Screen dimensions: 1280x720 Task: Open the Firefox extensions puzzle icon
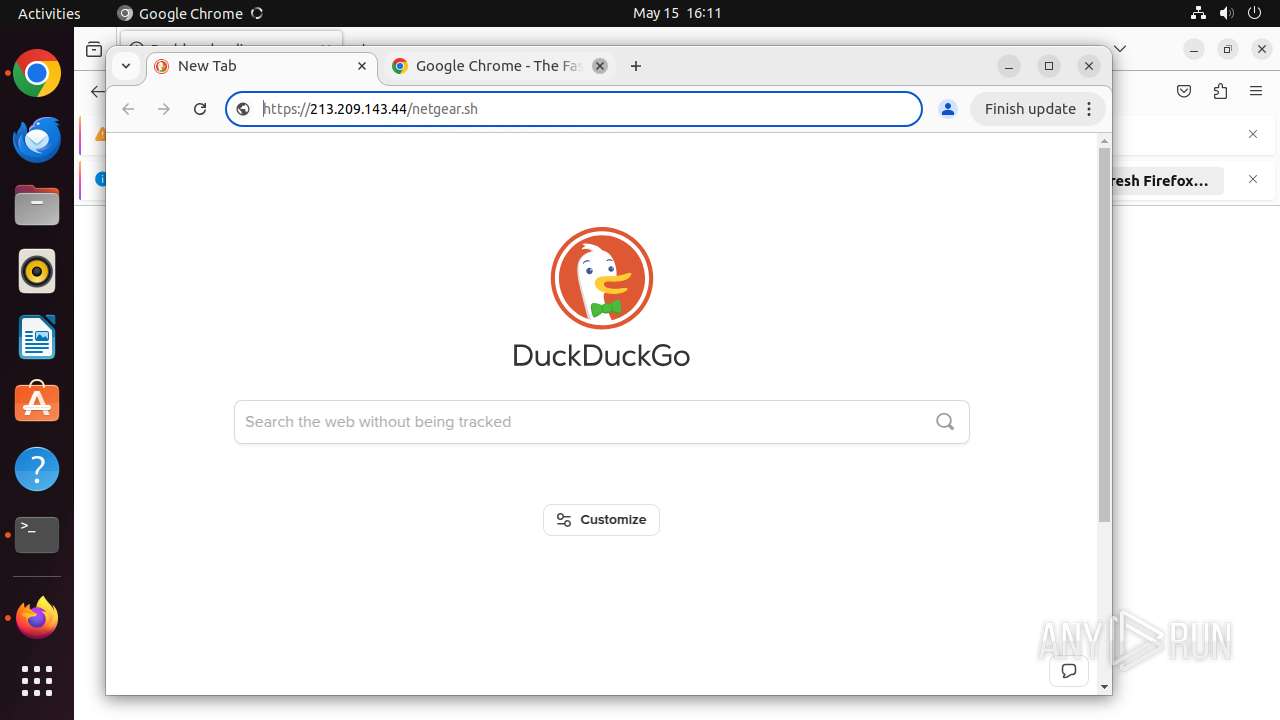[1220, 91]
